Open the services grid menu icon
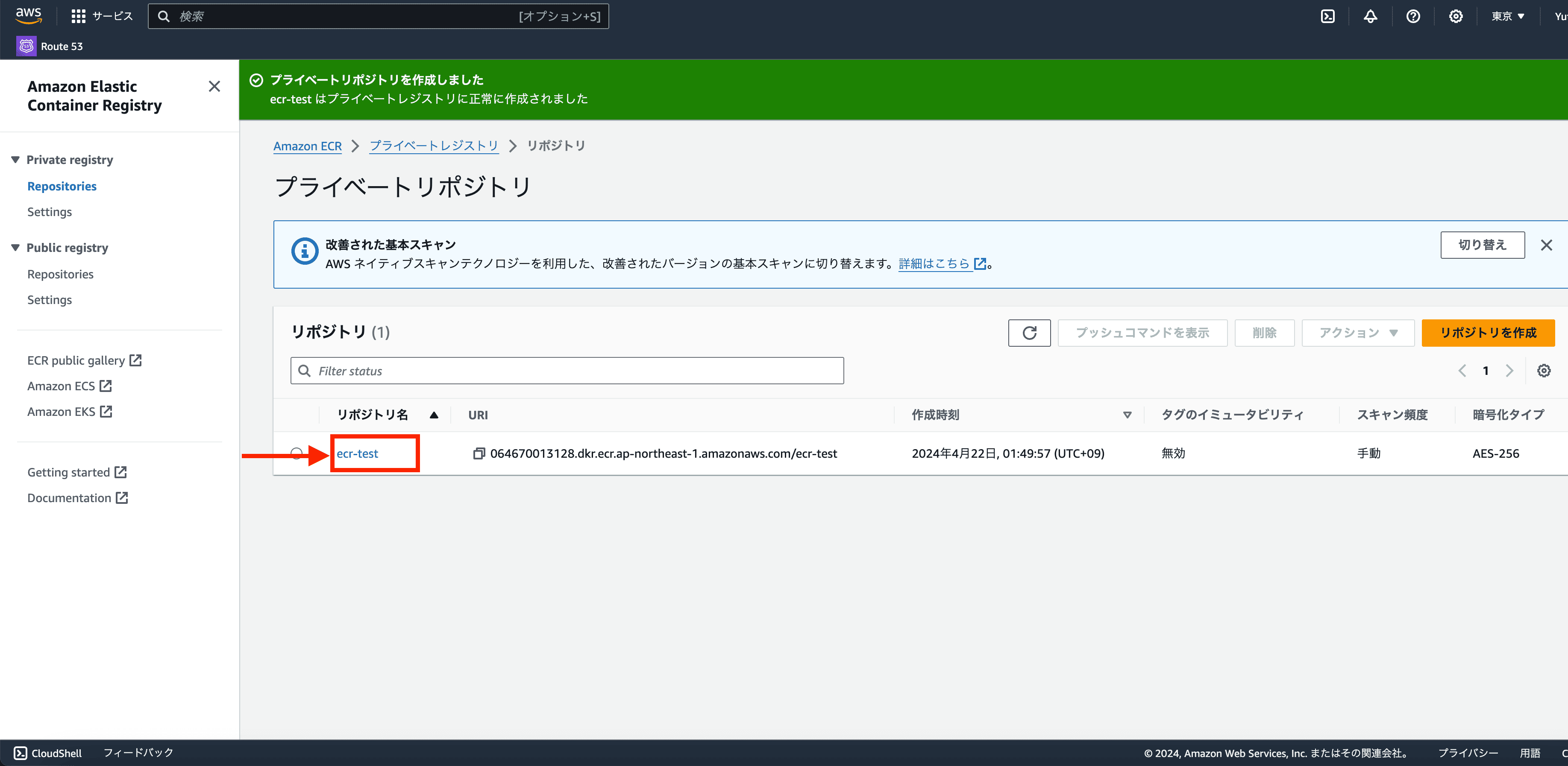This screenshot has height=766, width=1568. pos(78,16)
